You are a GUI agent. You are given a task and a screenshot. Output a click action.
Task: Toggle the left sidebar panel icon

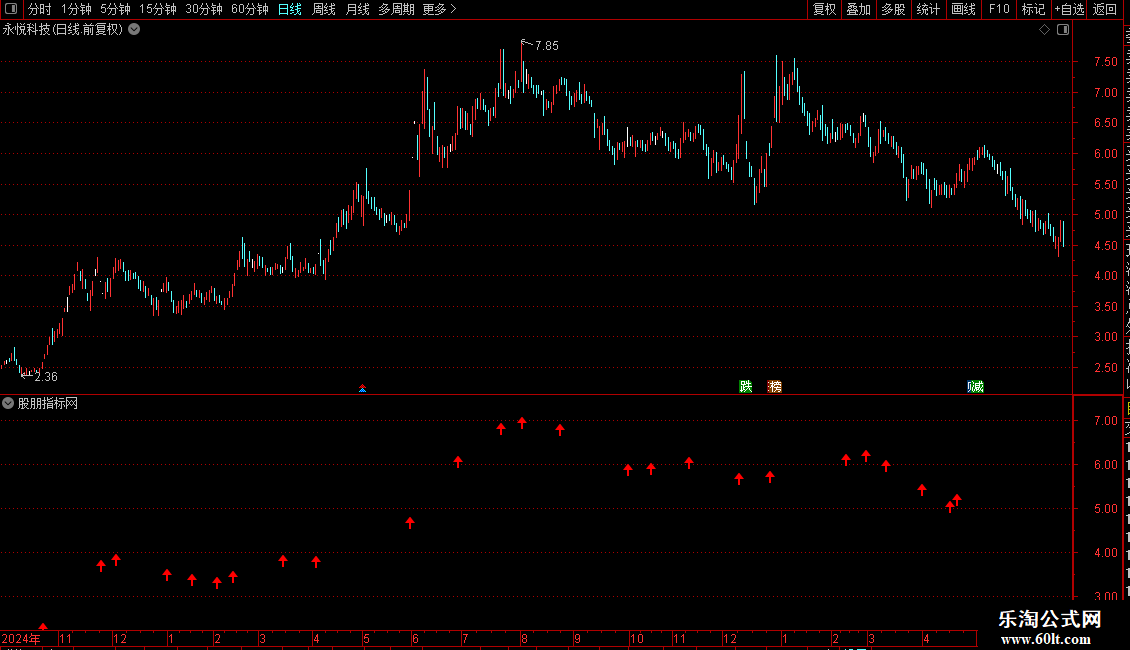11,9
